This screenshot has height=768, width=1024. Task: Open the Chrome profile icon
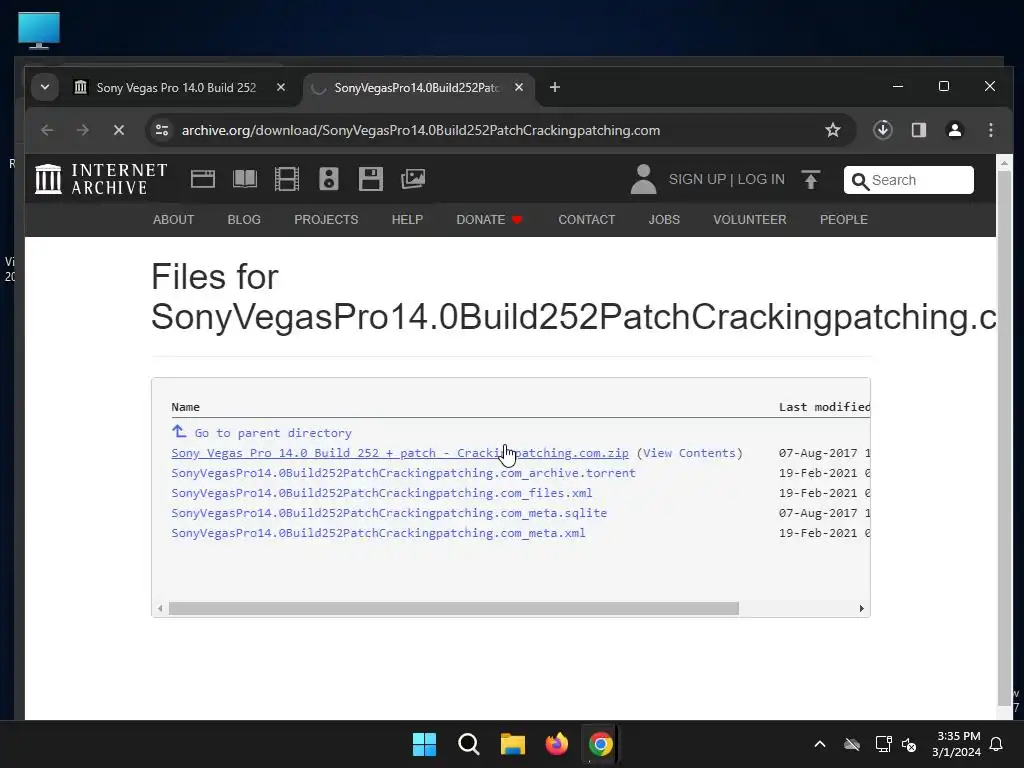955,130
